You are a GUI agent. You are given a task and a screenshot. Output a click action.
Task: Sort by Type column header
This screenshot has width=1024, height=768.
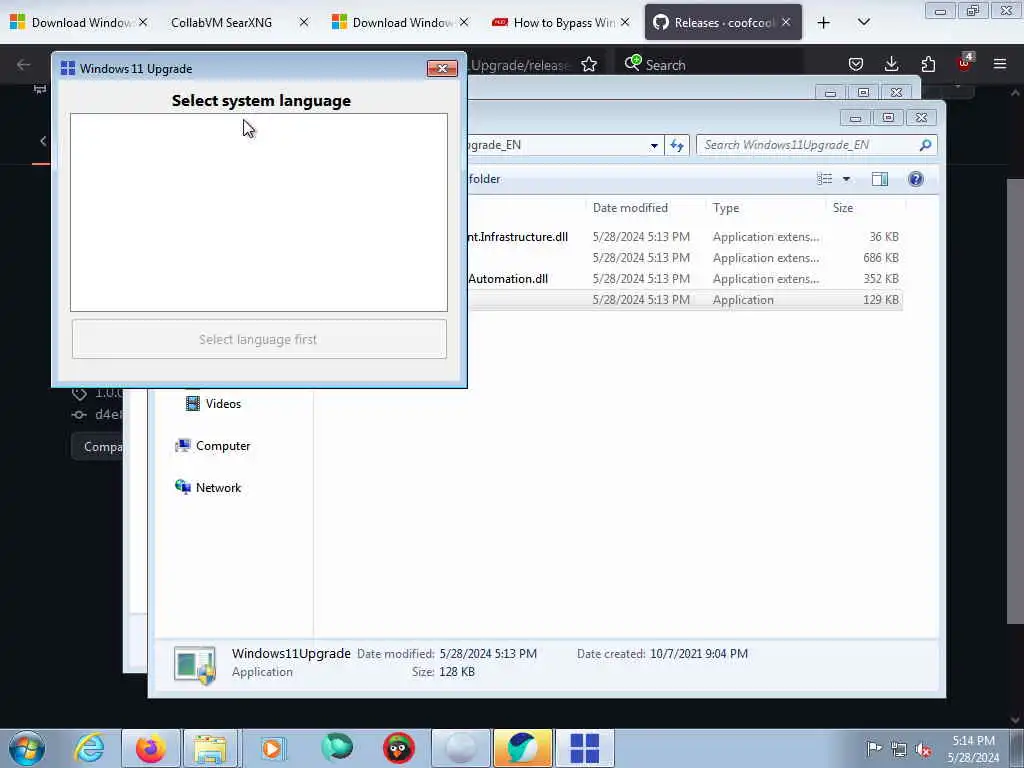coord(726,208)
